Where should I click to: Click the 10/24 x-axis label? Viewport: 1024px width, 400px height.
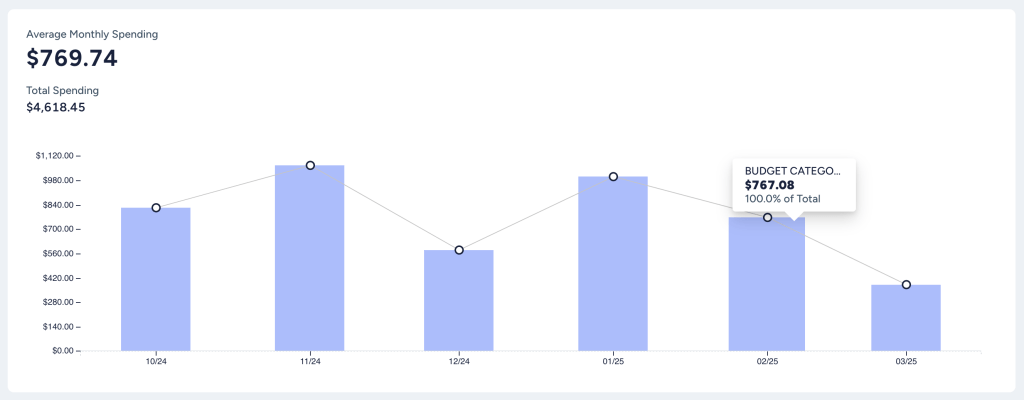(x=156, y=361)
